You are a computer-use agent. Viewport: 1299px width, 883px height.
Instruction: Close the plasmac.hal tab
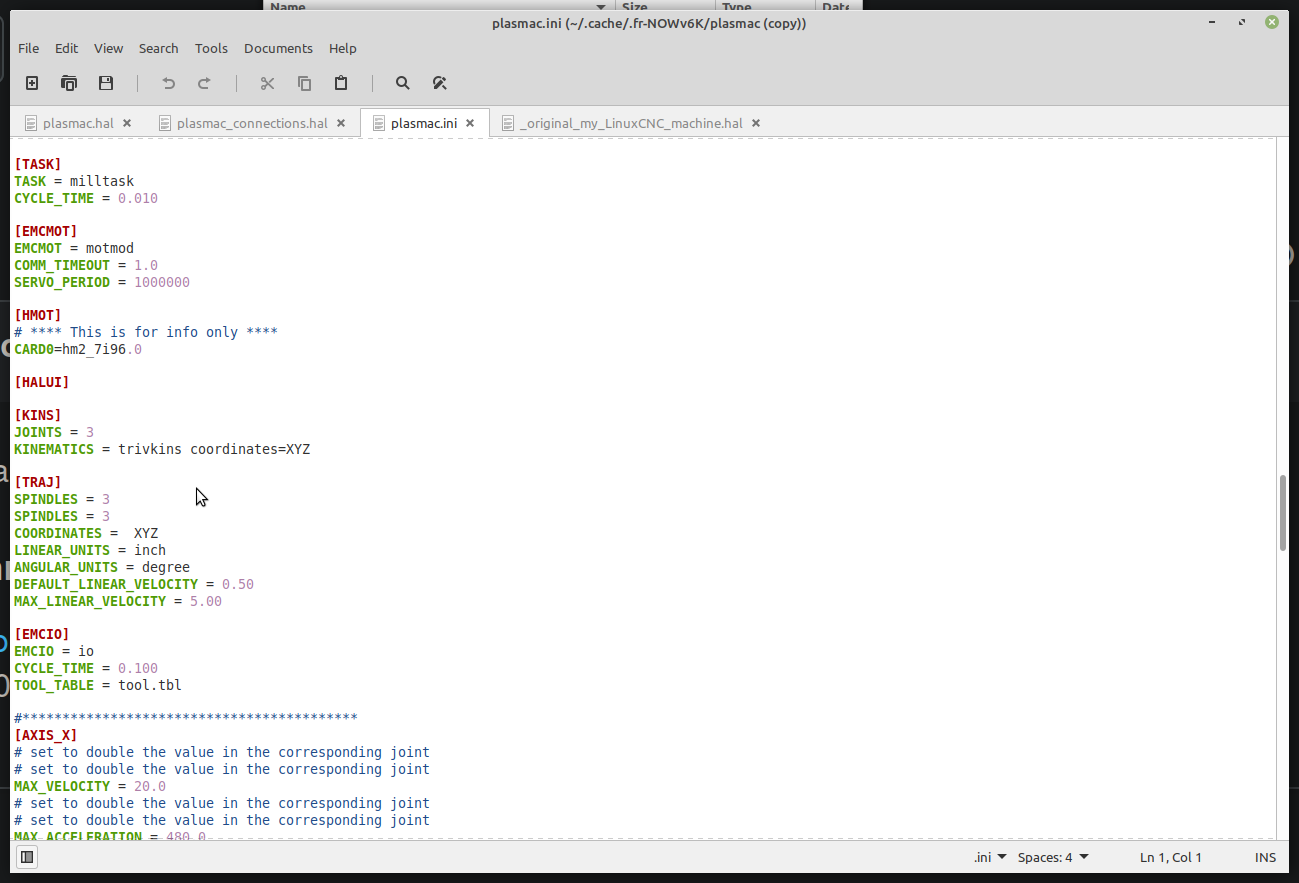tap(127, 124)
